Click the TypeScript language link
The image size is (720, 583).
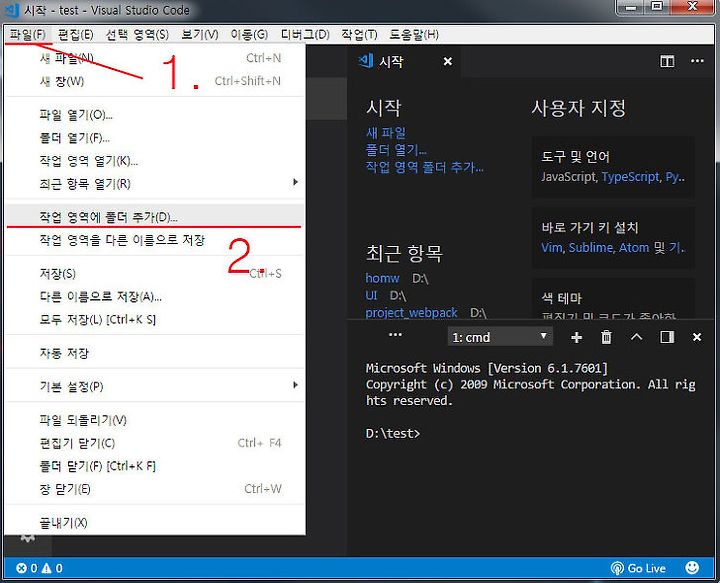(631, 177)
